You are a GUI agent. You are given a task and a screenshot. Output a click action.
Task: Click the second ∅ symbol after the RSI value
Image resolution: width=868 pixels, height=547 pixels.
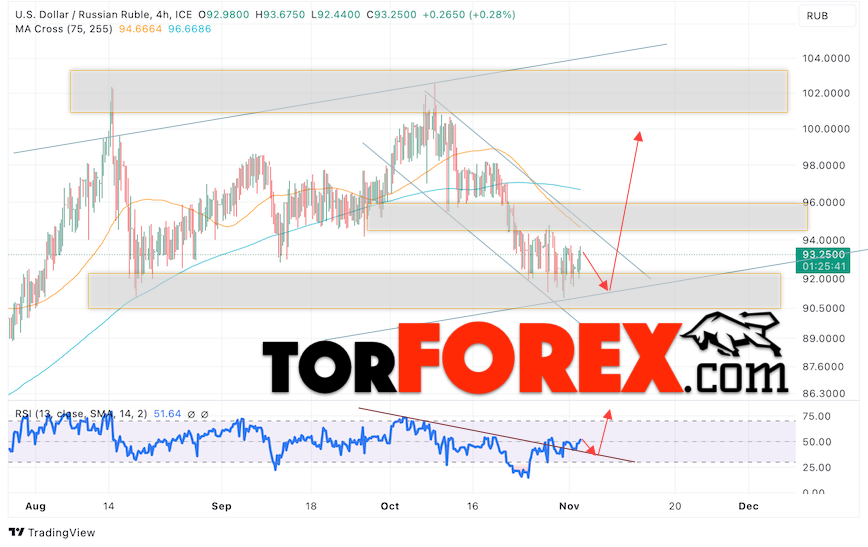click(x=204, y=414)
